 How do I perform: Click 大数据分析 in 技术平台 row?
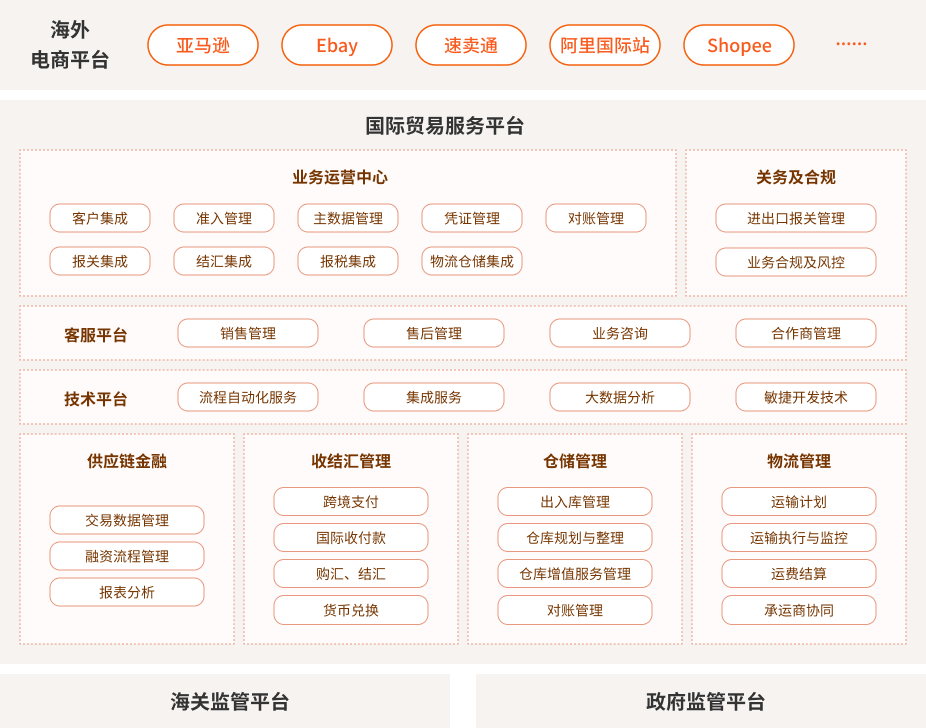pos(620,397)
